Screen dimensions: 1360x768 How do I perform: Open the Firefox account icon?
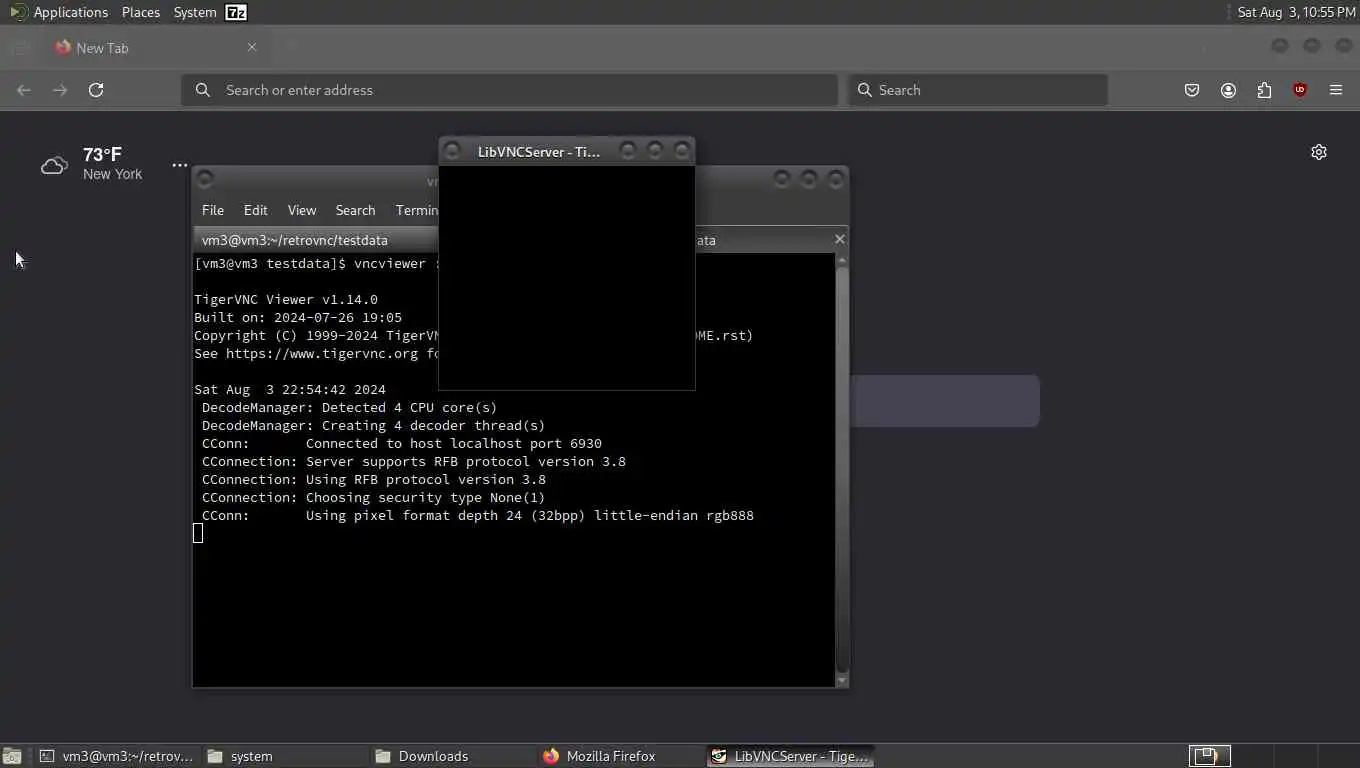point(1228,90)
